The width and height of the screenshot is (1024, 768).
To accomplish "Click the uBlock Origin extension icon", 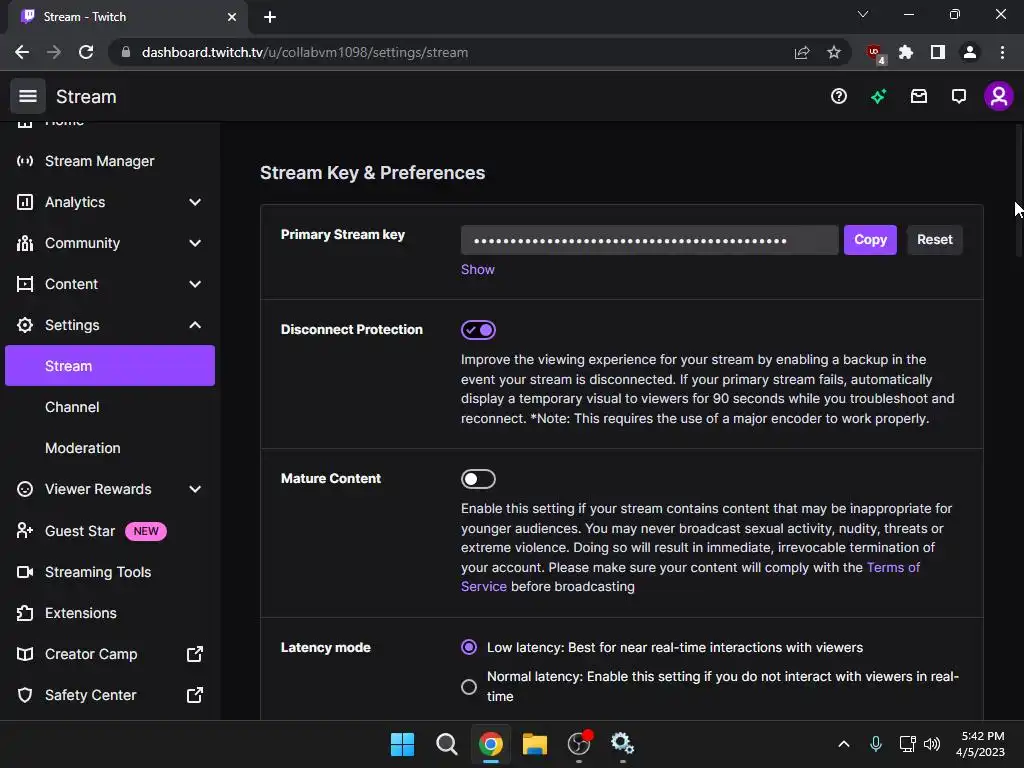I will (x=874, y=53).
